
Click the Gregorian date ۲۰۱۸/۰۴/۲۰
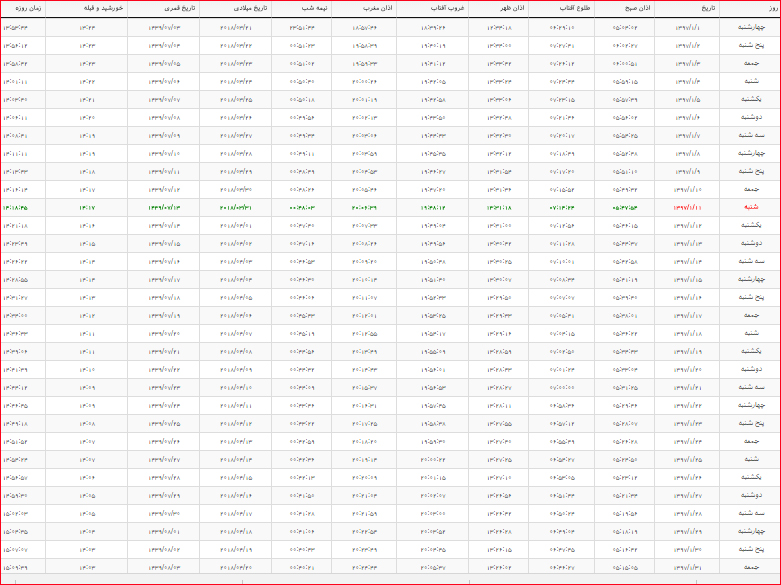coord(236,567)
